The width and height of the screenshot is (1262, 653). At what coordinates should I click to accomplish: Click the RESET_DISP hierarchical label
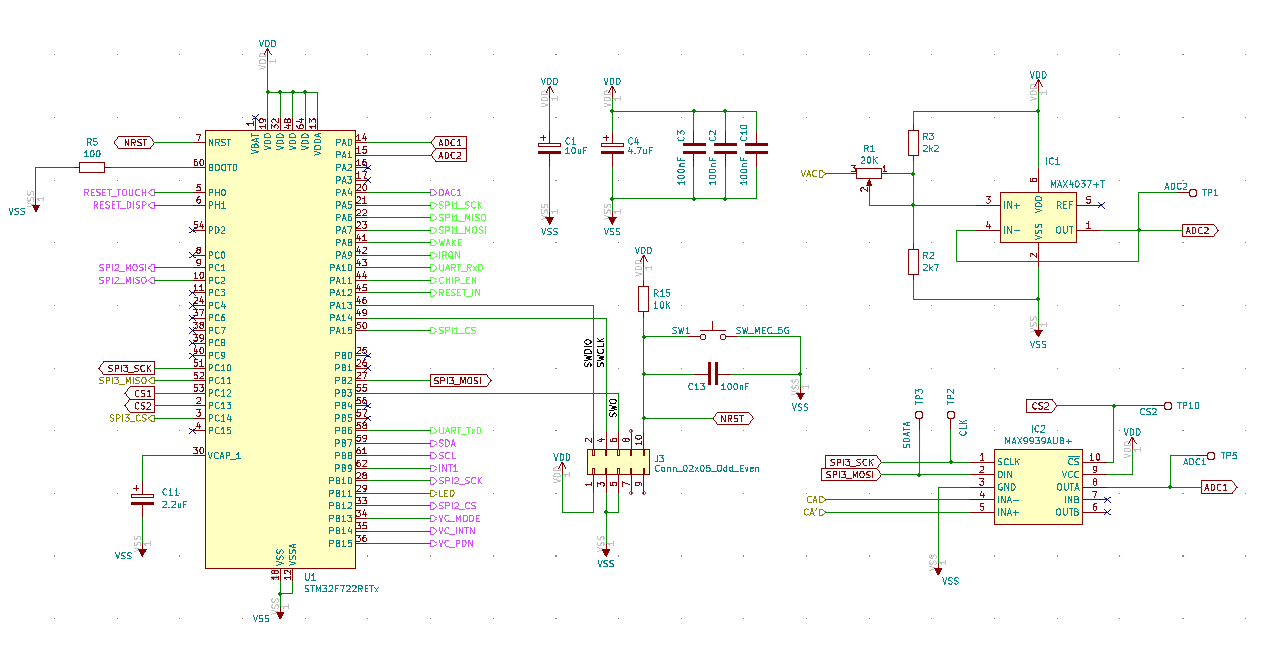(123, 205)
